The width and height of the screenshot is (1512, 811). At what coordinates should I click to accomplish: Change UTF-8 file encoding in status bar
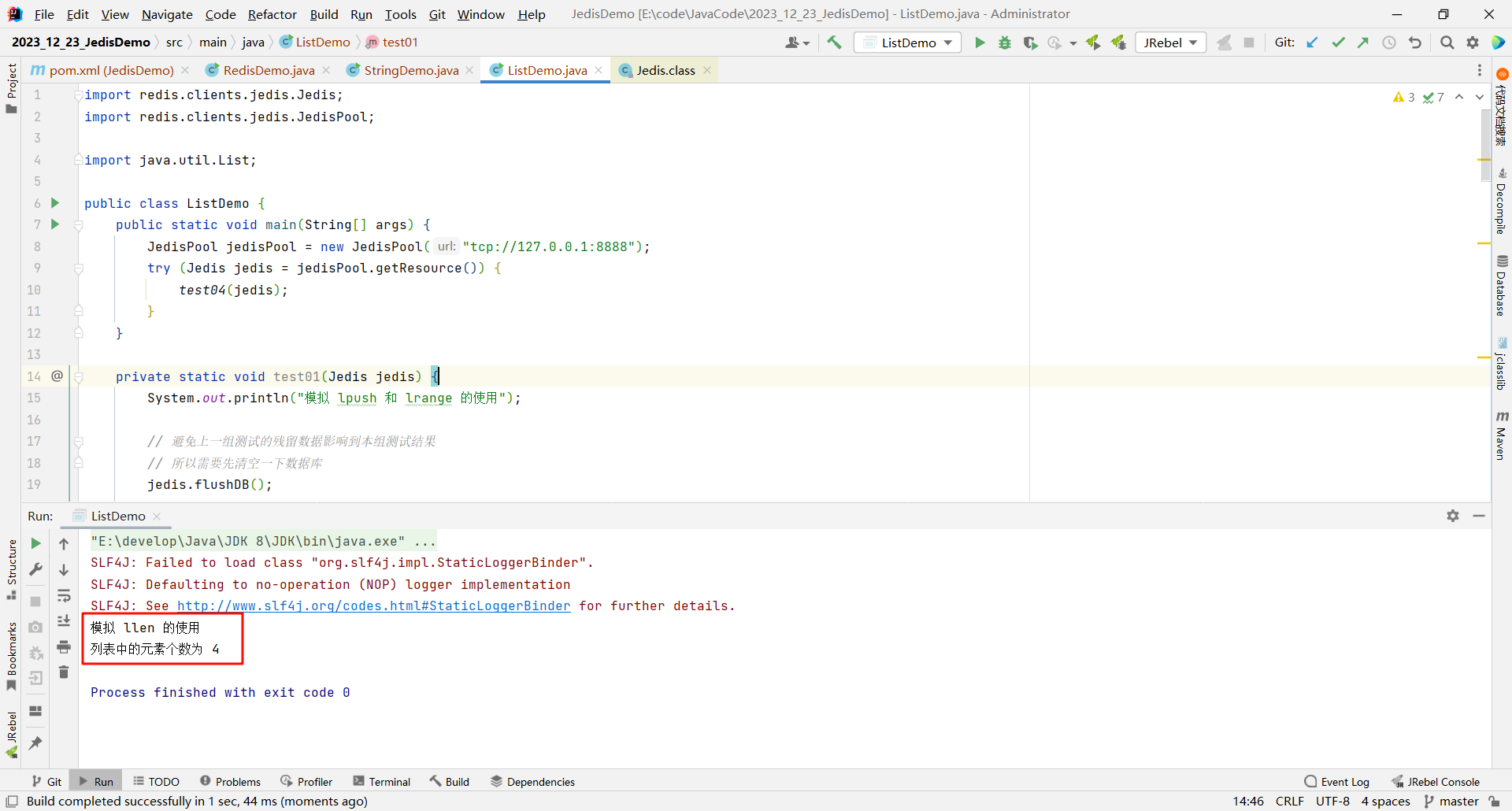[1332, 801]
